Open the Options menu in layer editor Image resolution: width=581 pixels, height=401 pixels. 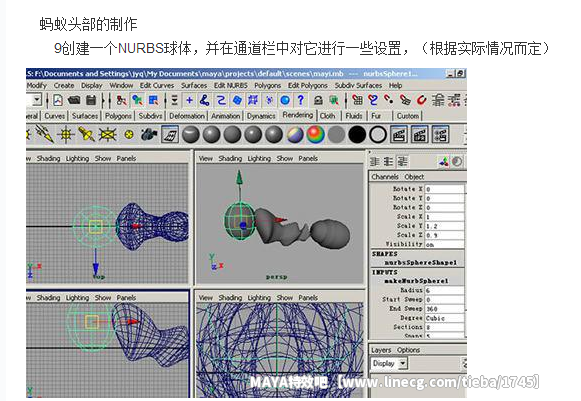click(x=408, y=350)
